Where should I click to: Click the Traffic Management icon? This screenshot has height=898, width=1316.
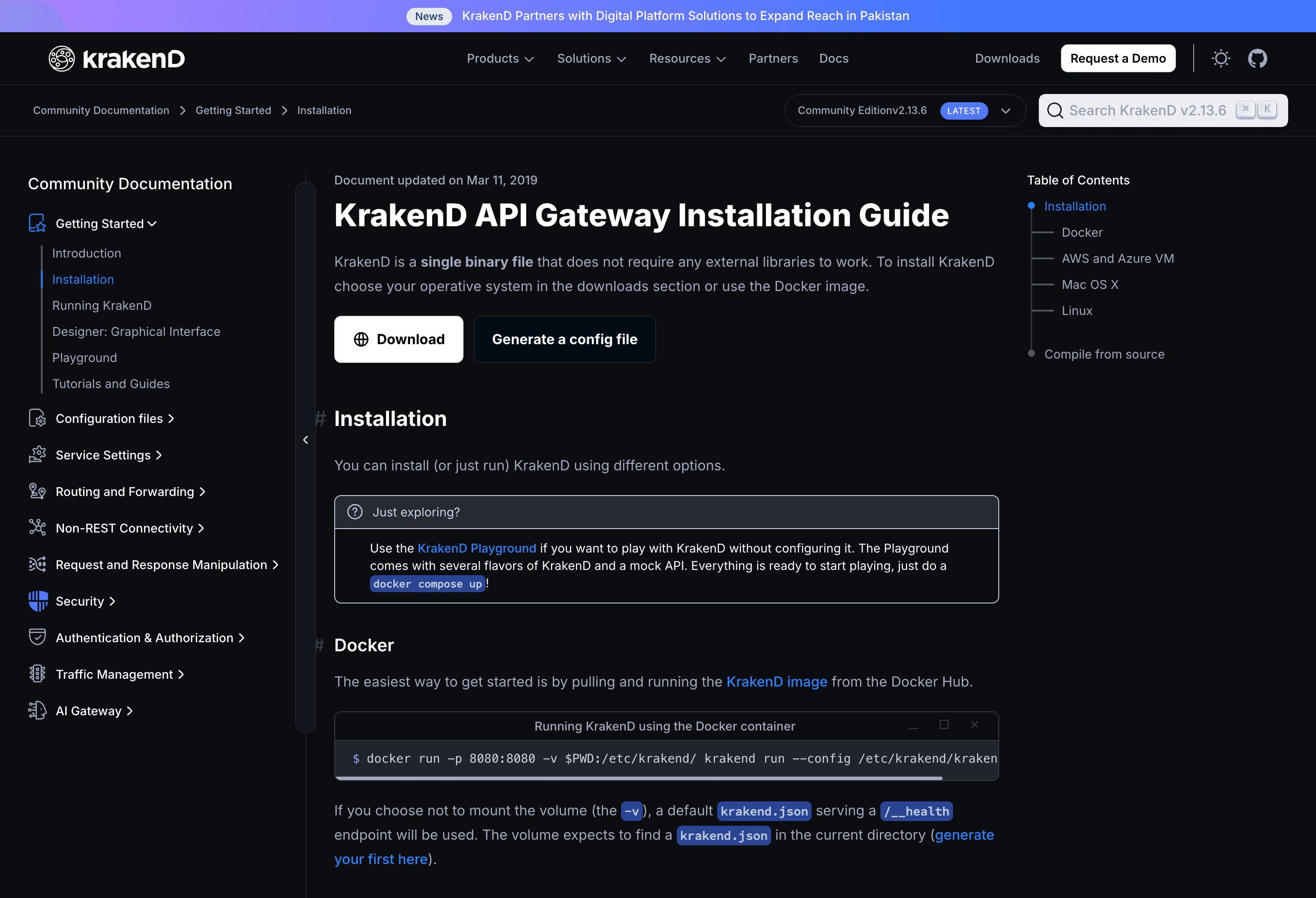coord(37,674)
